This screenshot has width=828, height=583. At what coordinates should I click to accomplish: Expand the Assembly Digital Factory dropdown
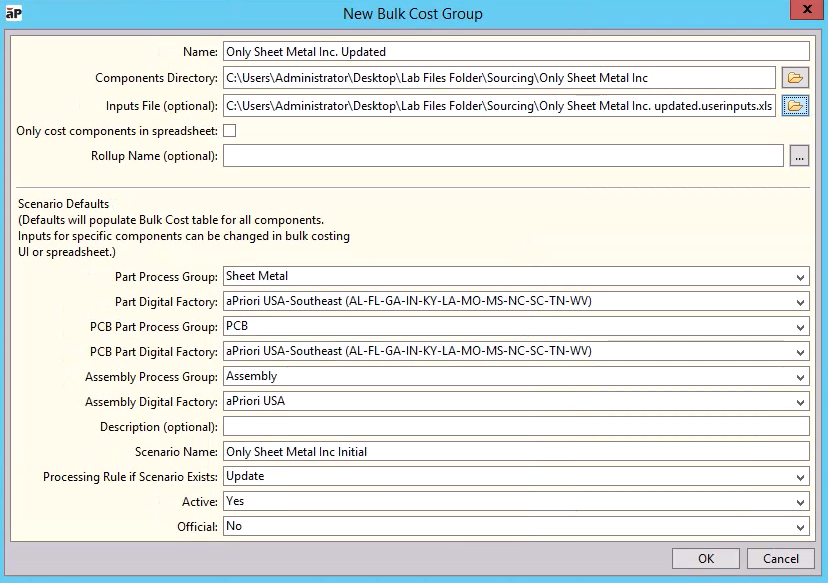coord(801,402)
